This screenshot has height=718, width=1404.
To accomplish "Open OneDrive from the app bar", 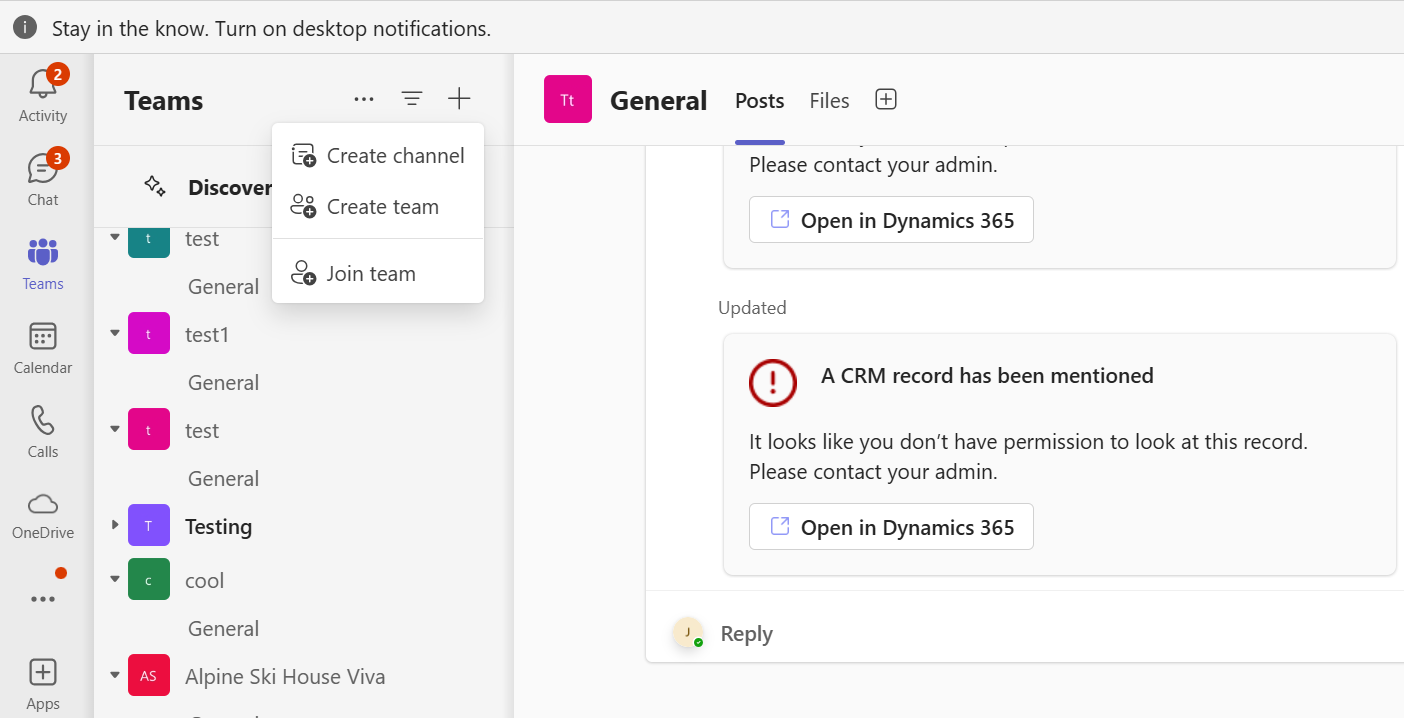I will click(43, 503).
